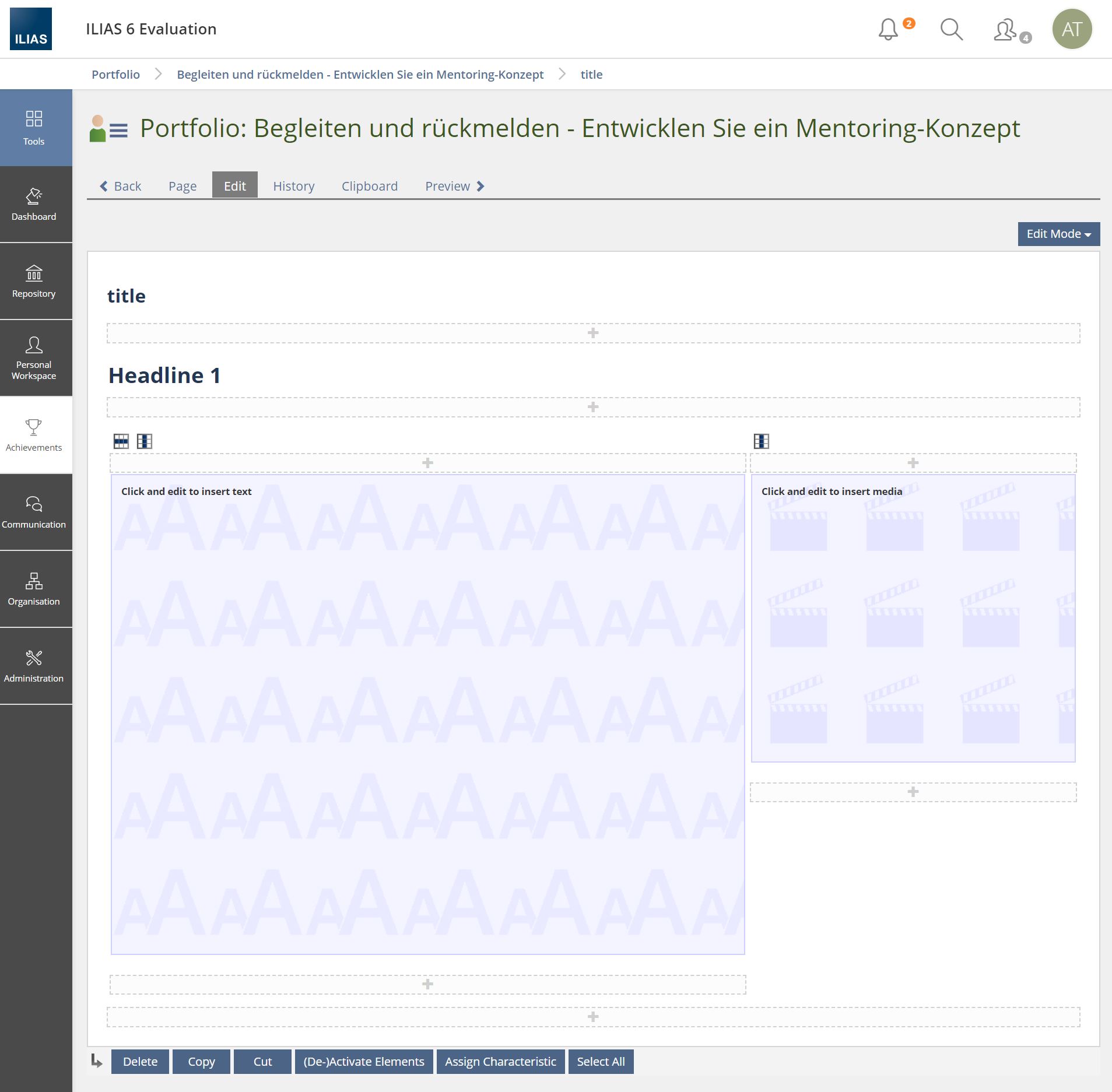Open the Administration sidebar item

click(x=34, y=666)
